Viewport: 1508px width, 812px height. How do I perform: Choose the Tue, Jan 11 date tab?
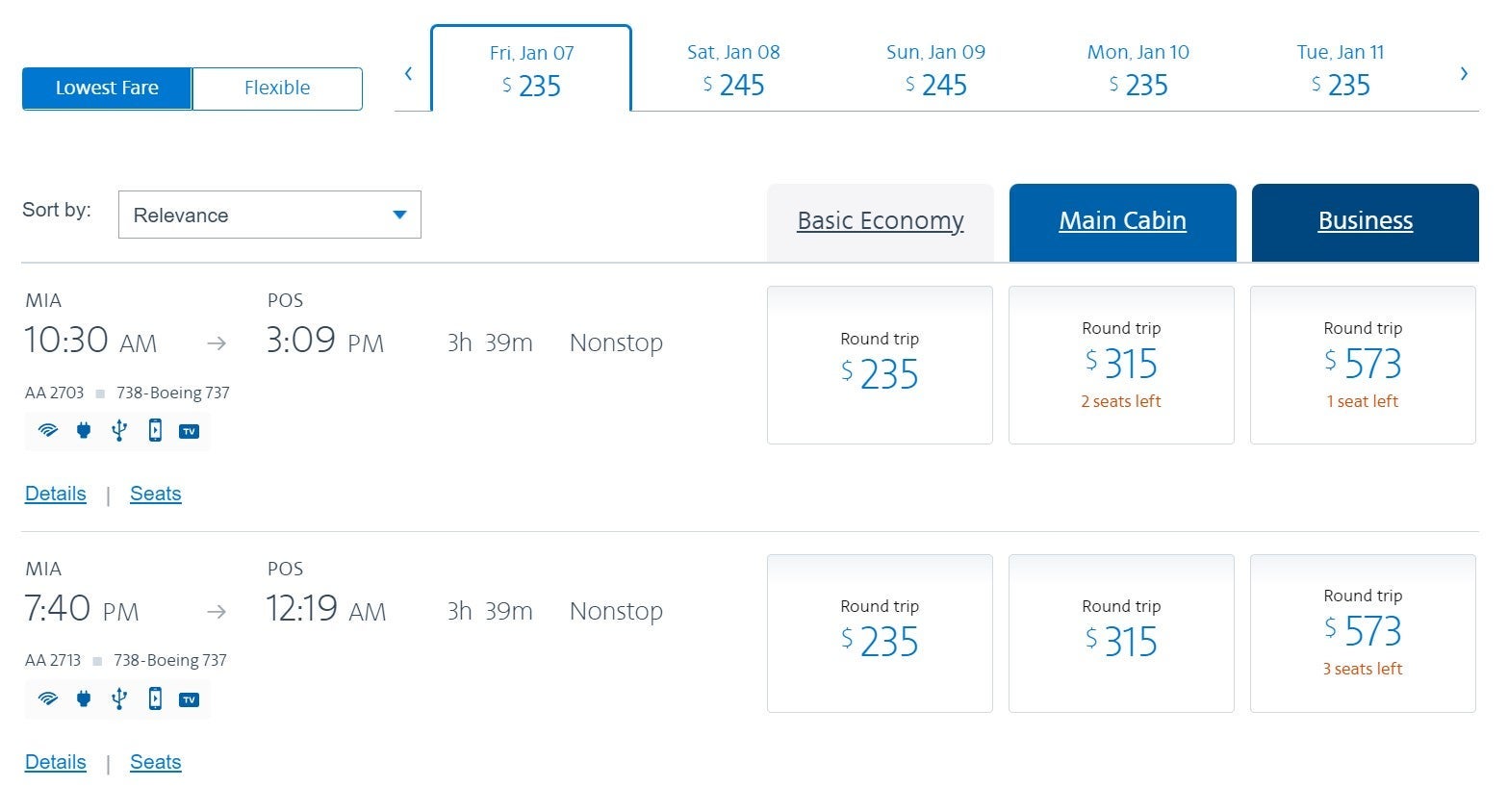point(1340,70)
